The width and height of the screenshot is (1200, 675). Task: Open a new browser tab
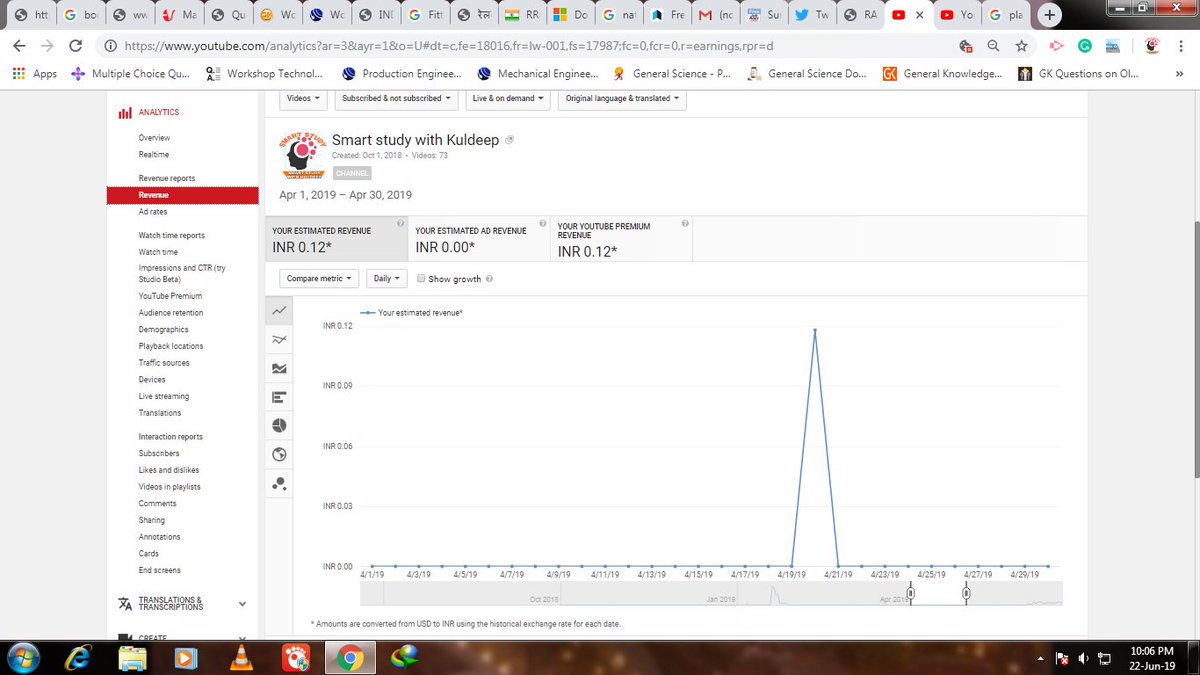coord(1049,15)
